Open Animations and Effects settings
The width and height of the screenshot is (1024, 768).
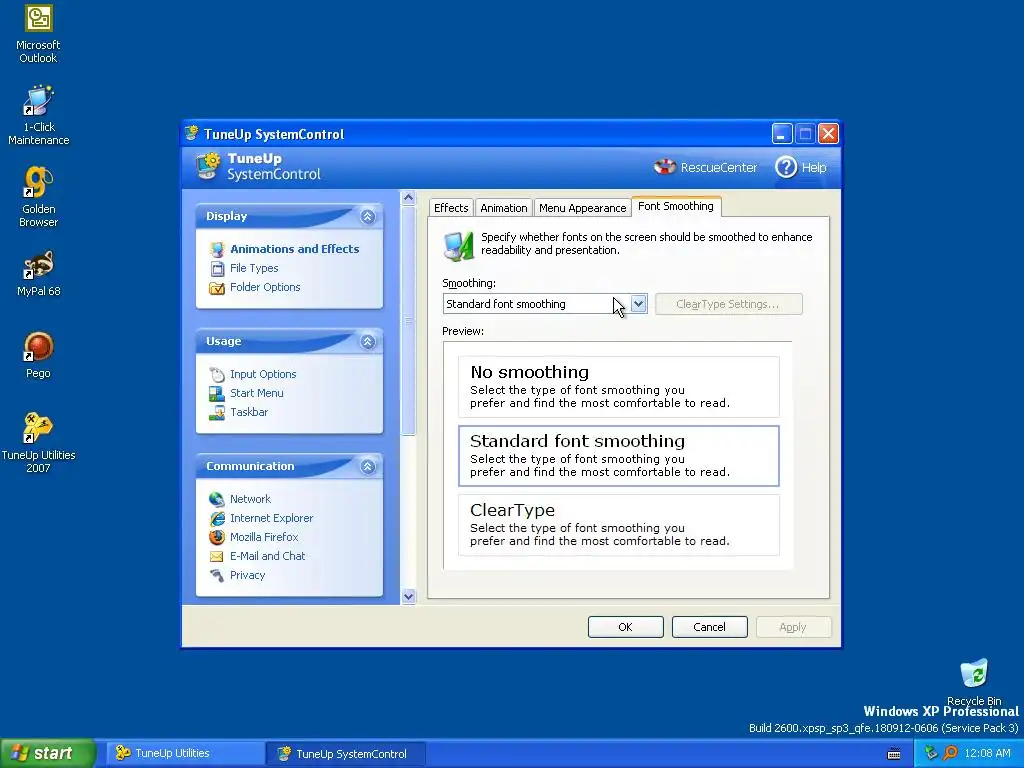[x=295, y=249]
